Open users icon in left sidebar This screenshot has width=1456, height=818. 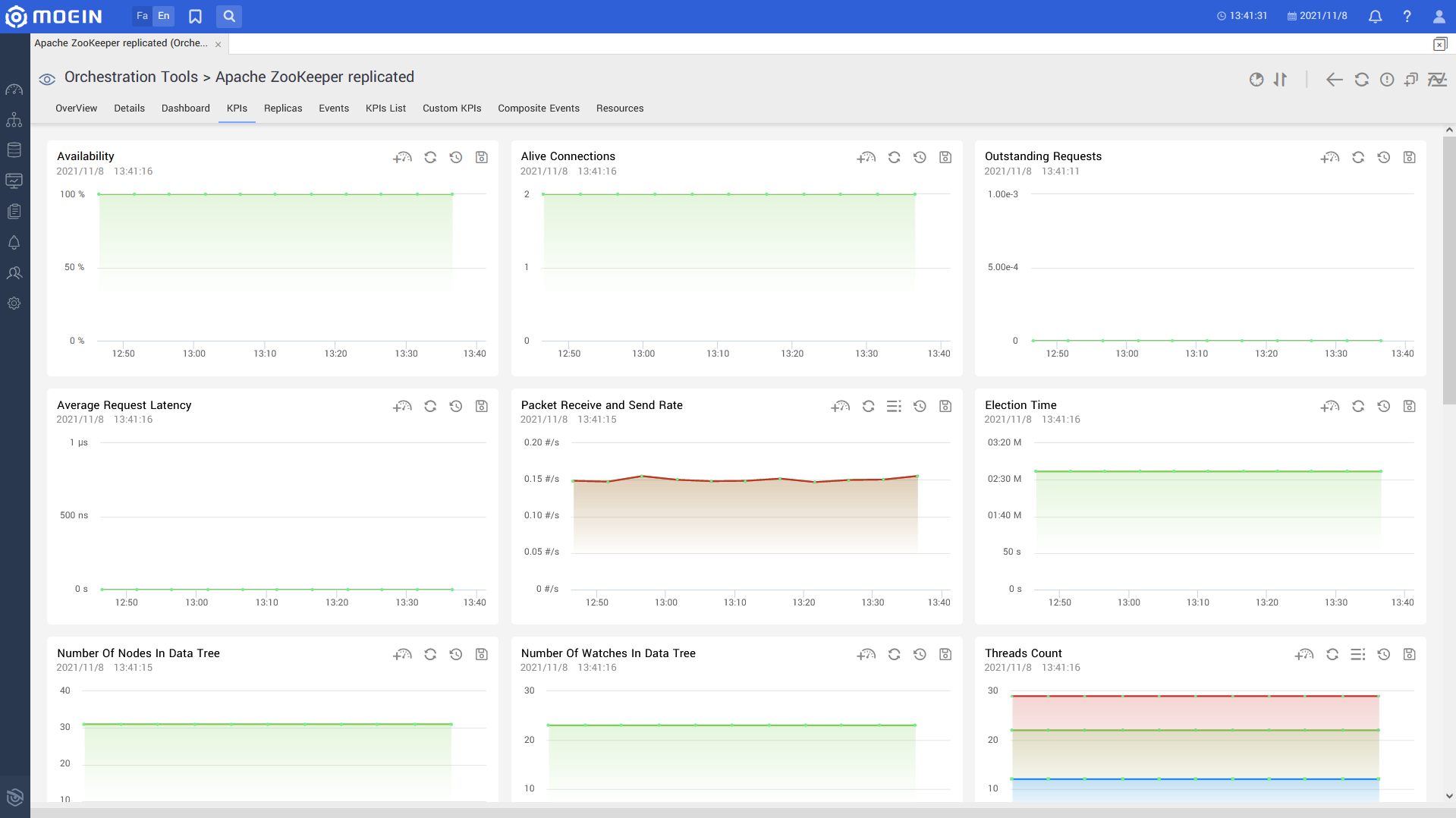14,273
